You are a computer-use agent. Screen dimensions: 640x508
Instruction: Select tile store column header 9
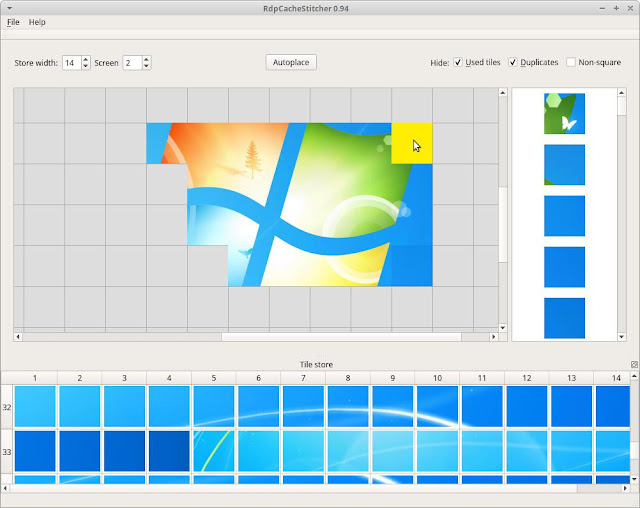393,378
